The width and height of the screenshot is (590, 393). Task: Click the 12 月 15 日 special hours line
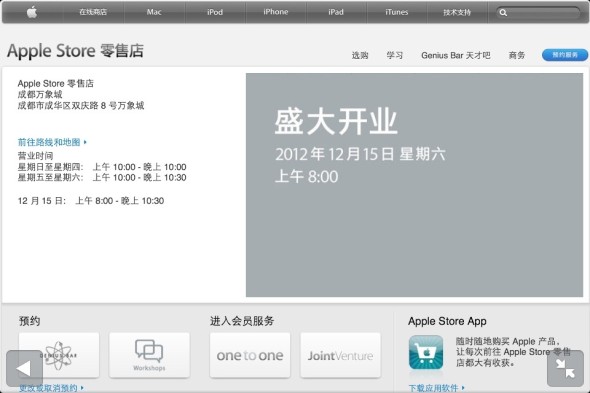point(91,201)
